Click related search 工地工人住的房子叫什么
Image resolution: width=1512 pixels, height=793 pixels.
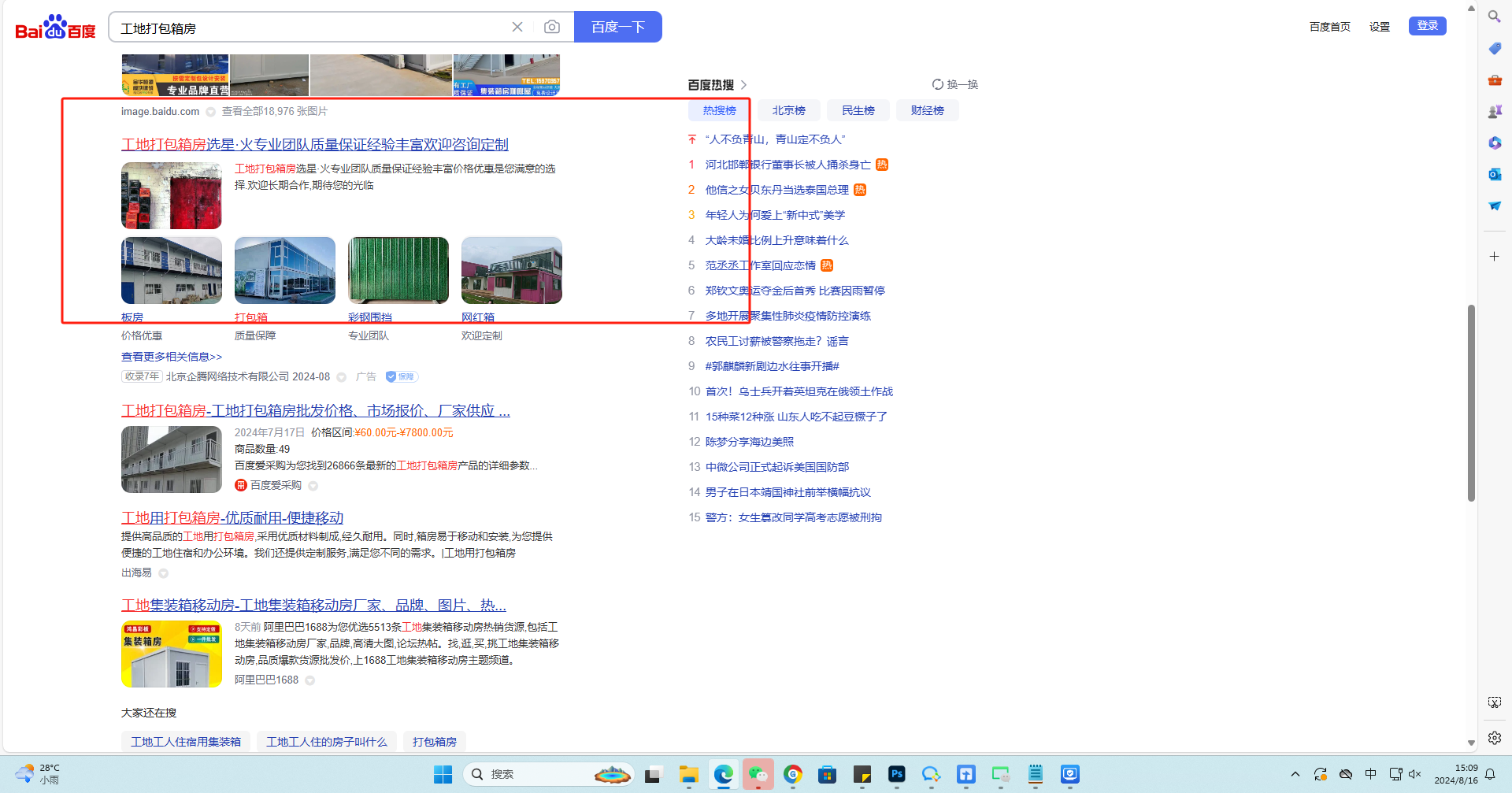click(x=327, y=742)
